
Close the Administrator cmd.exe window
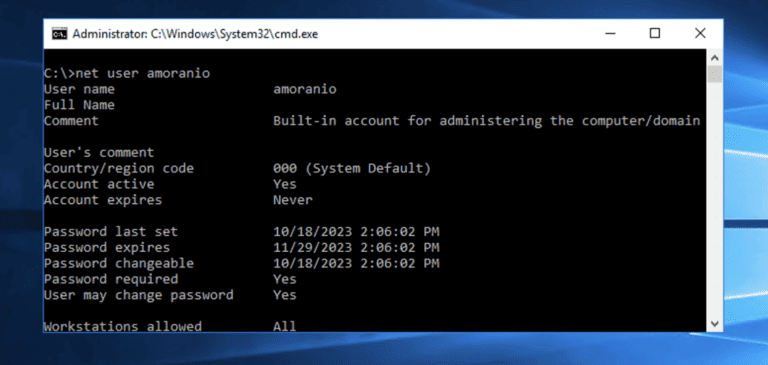coord(700,33)
